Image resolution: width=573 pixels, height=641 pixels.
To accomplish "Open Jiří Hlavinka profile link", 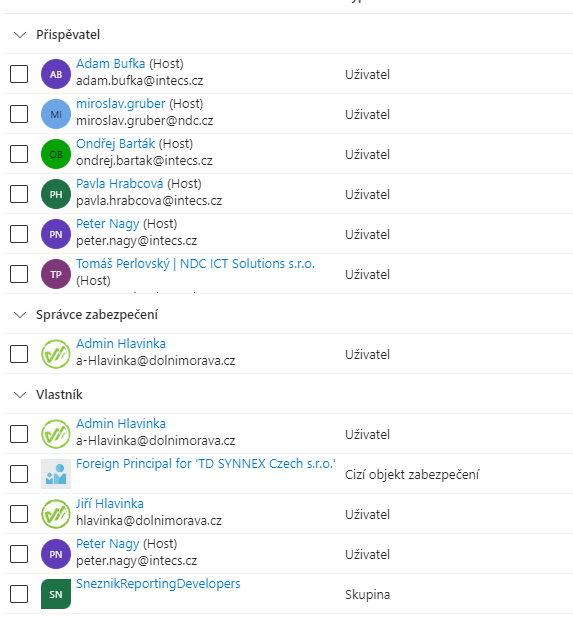I will tap(110, 504).
